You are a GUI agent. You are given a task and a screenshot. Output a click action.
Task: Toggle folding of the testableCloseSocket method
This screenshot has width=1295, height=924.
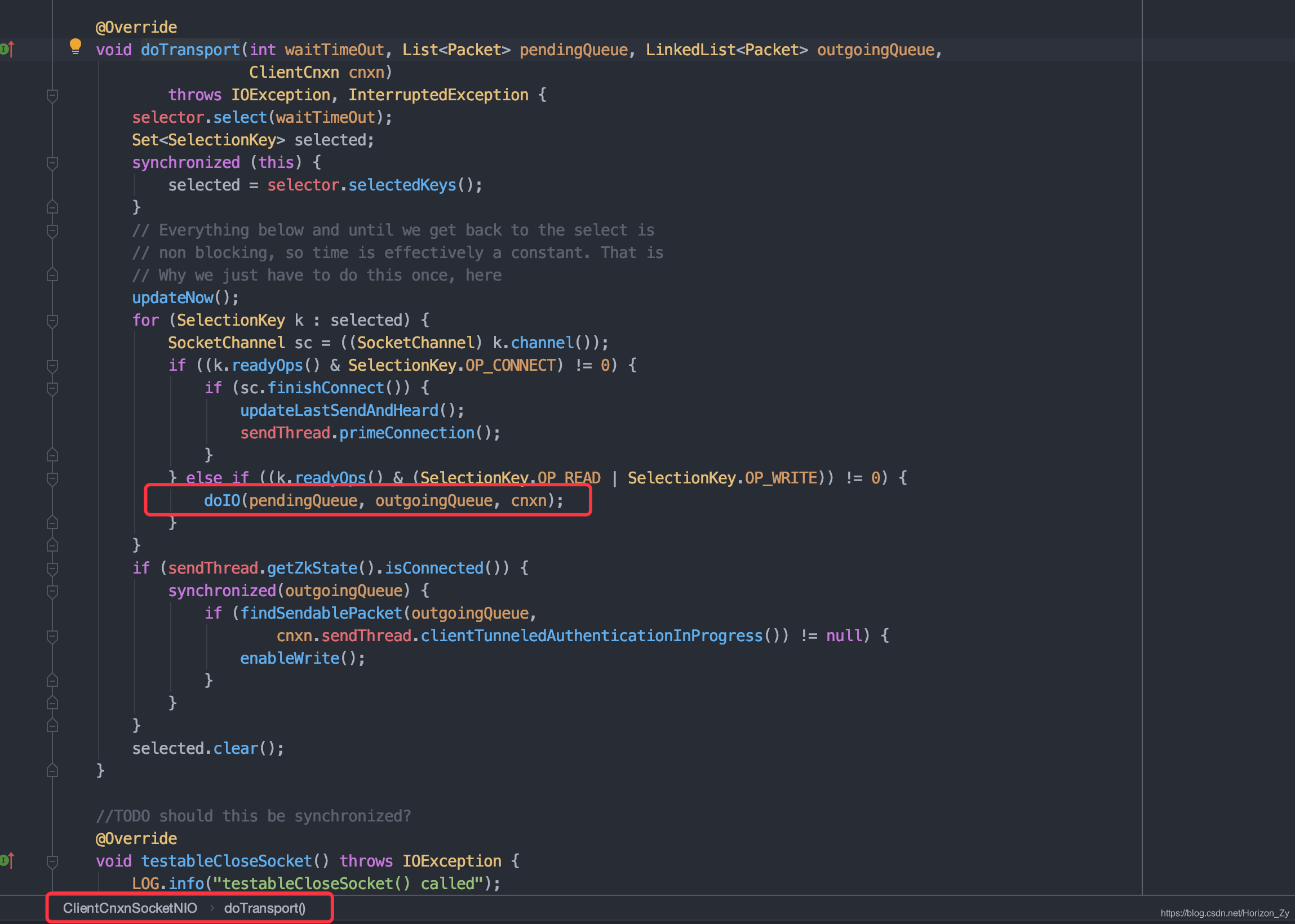pos(52,861)
